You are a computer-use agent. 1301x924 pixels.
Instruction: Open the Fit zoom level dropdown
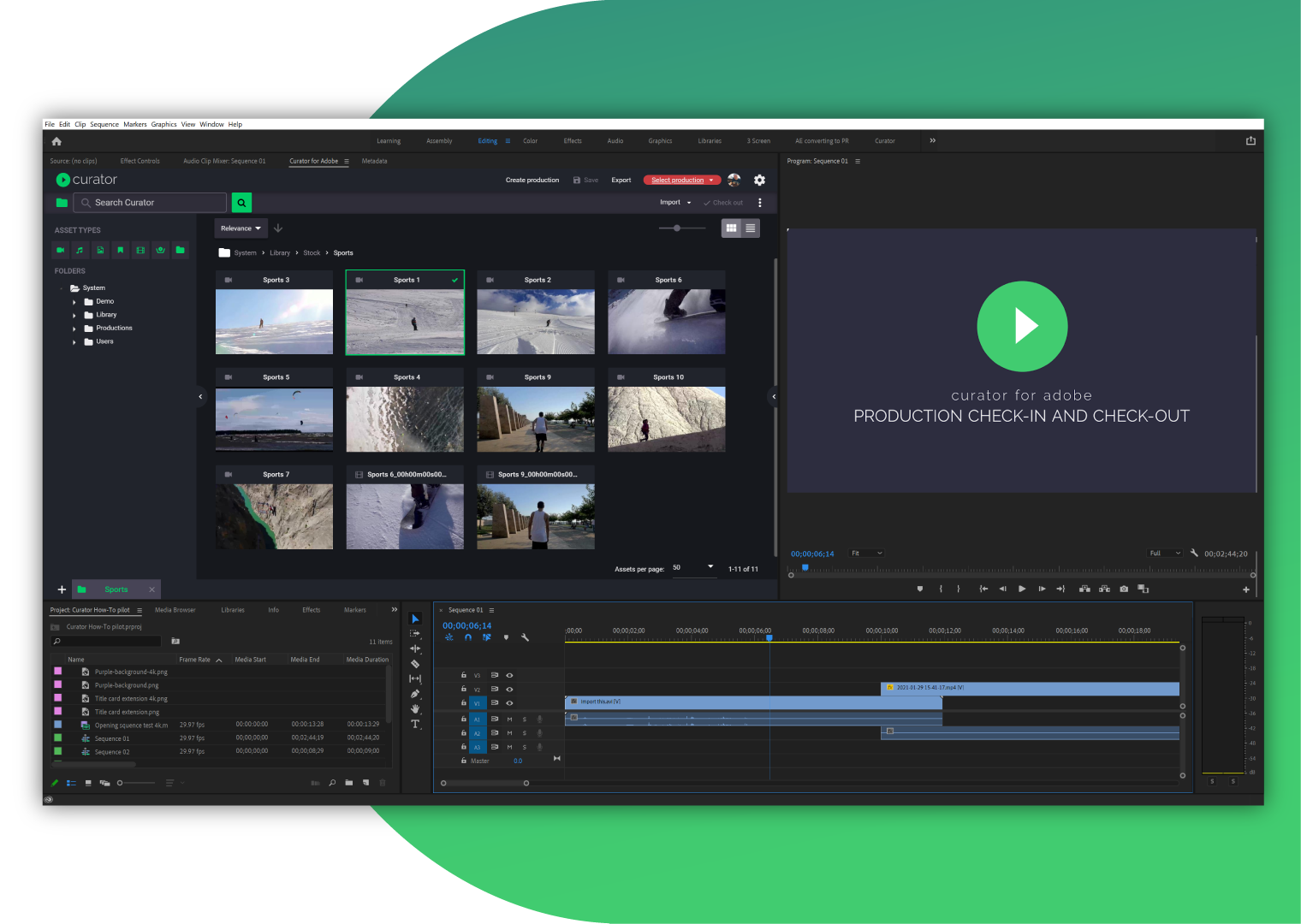(x=866, y=554)
